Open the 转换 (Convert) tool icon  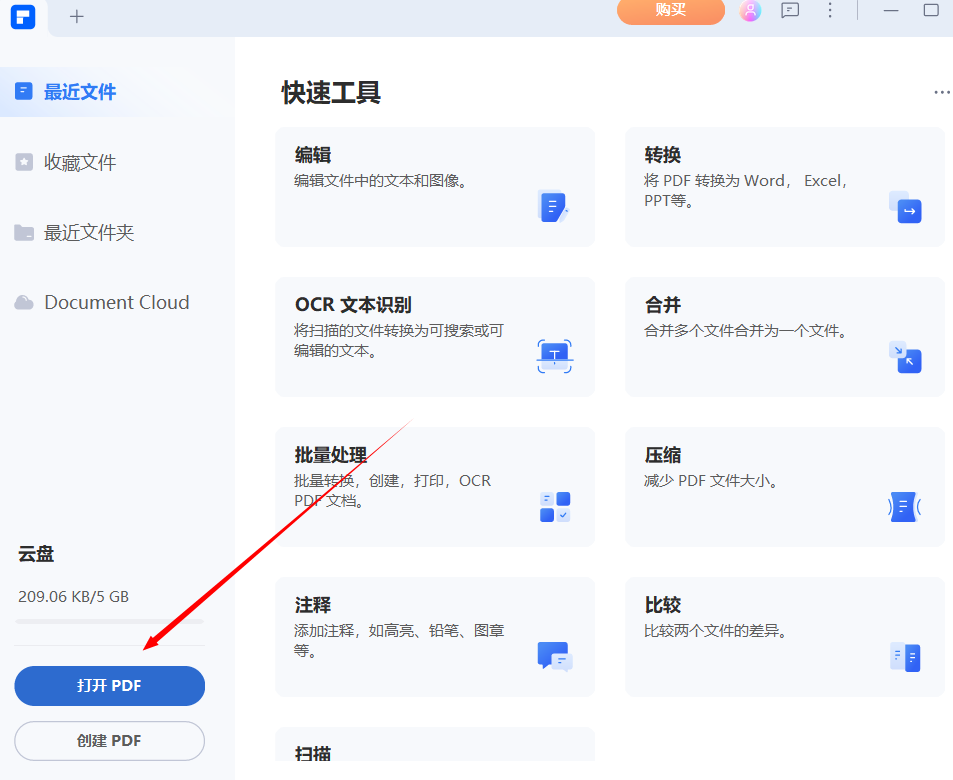(x=904, y=210)
